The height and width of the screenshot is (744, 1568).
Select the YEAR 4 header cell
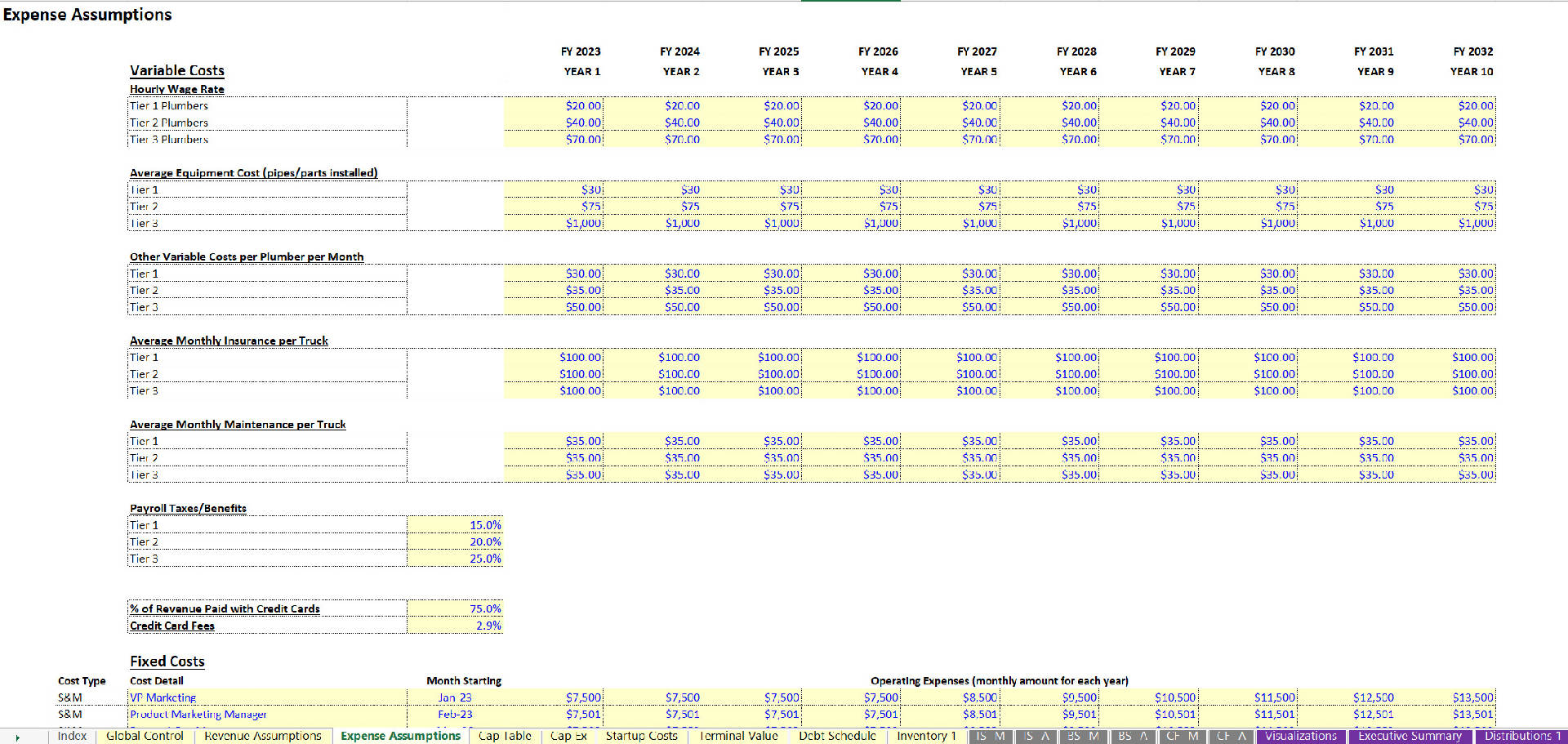pos(880,71)
